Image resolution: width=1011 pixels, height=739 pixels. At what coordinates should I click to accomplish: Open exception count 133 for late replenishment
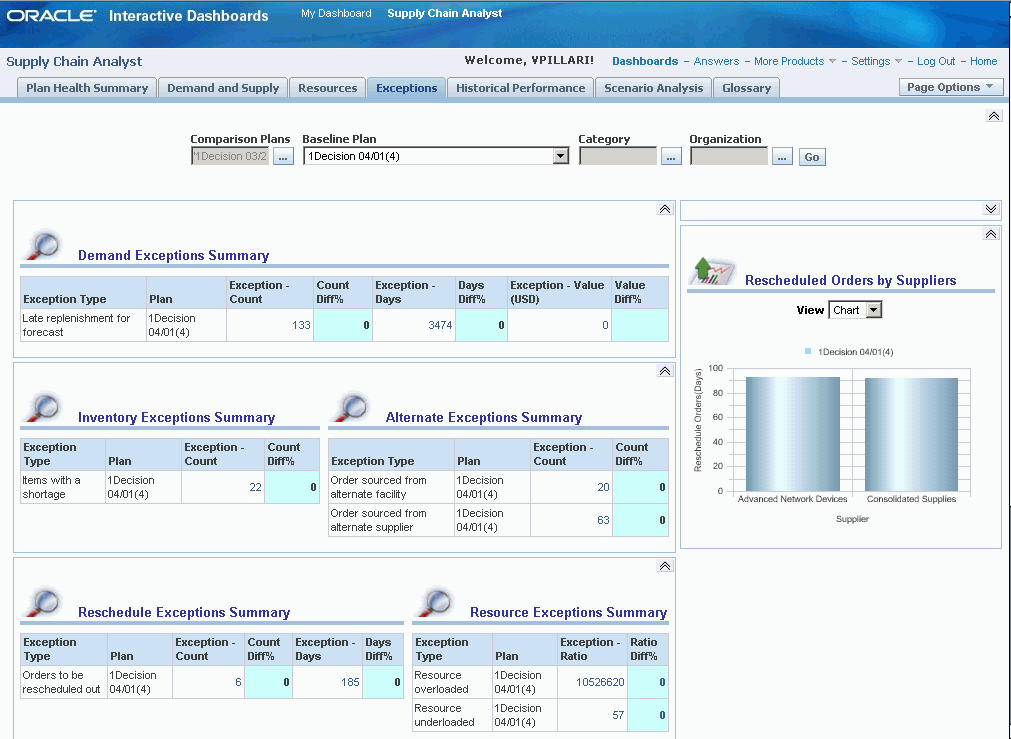pyautogui.click(x=301, y=325)
